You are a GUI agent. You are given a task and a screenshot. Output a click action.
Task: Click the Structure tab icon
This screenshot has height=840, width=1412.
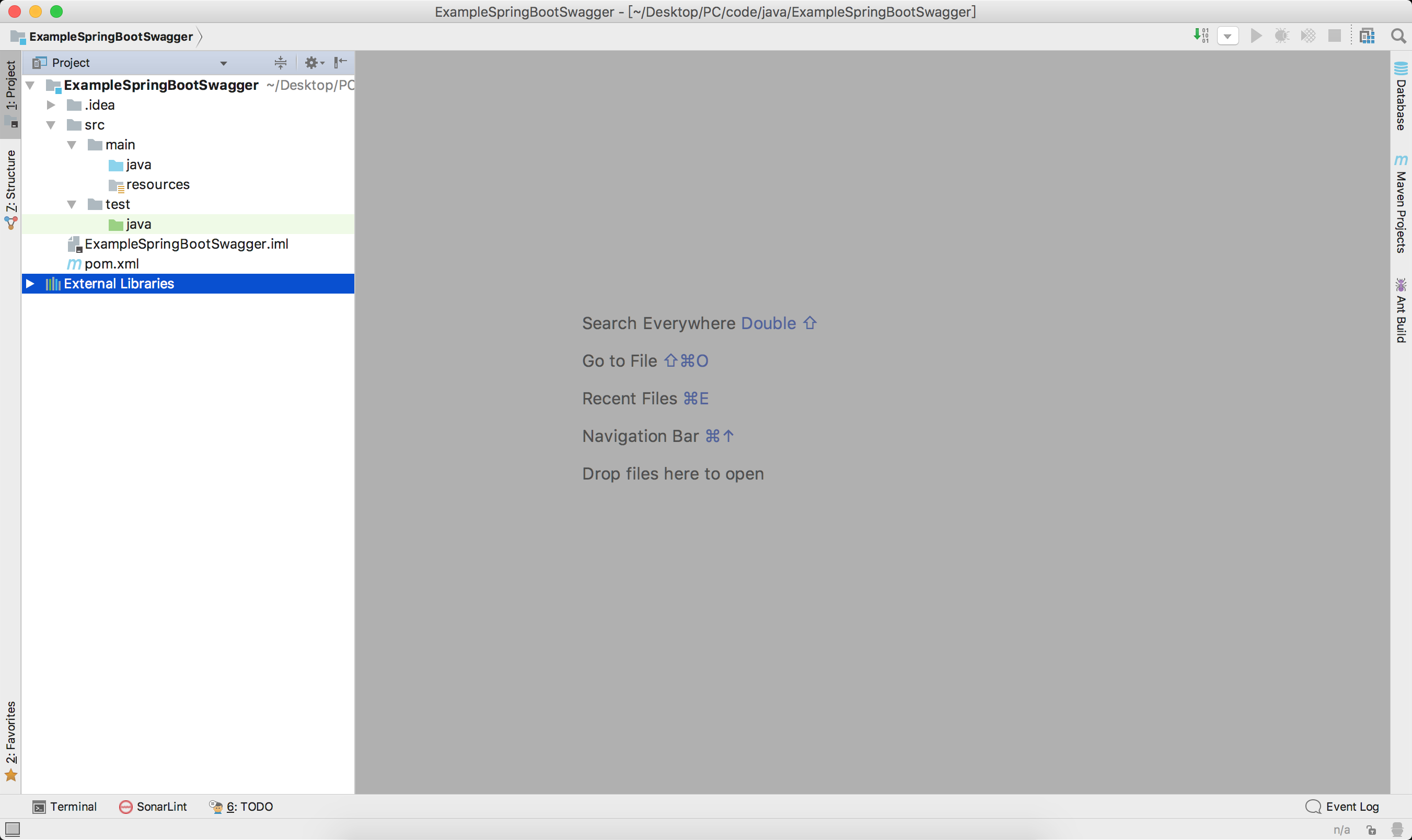click(x=11, y=223)
